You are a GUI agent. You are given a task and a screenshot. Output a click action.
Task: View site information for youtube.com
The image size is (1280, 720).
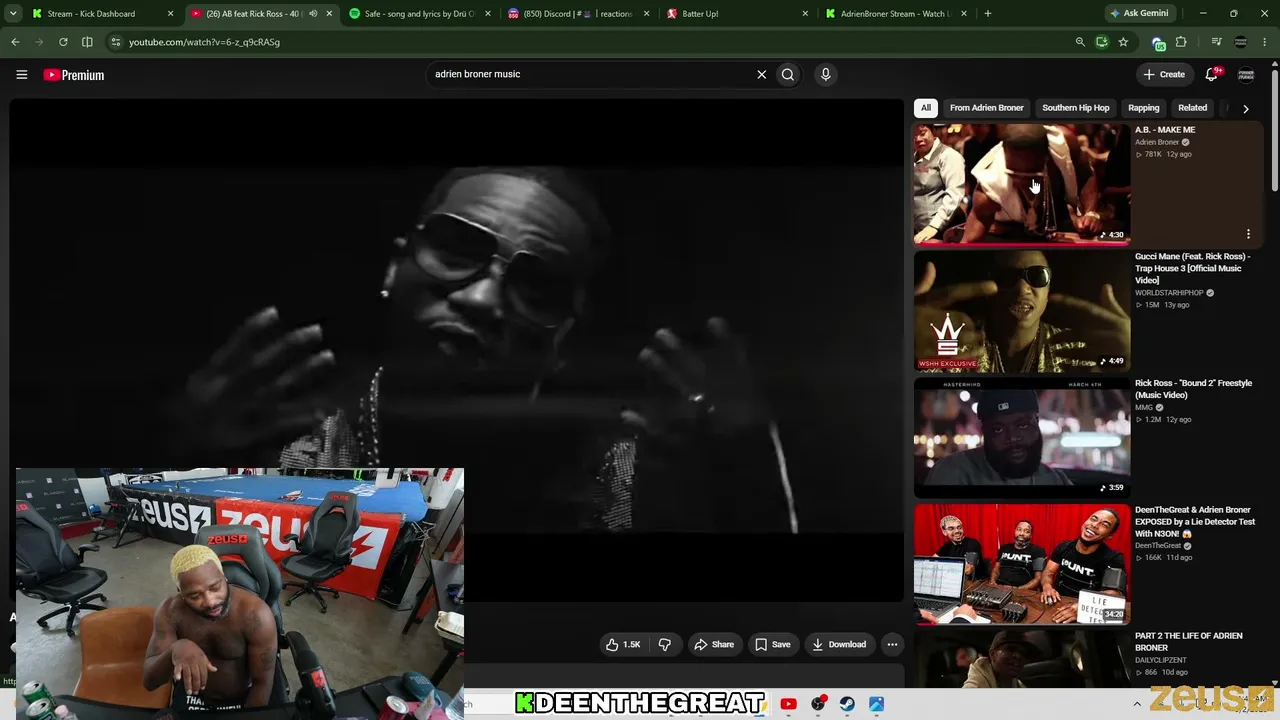point(116,42)
